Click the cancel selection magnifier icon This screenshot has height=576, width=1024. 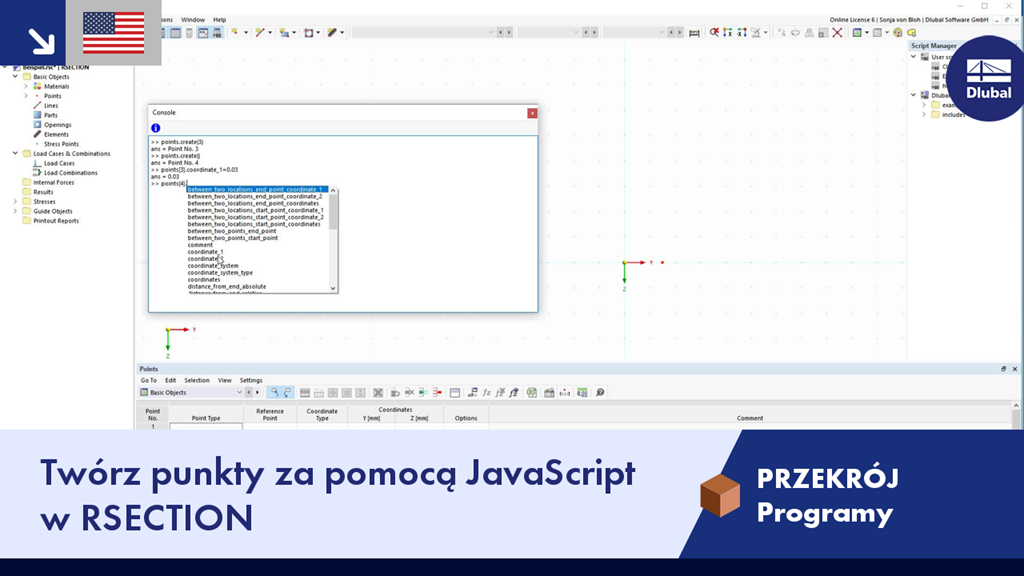coord(714,33)
